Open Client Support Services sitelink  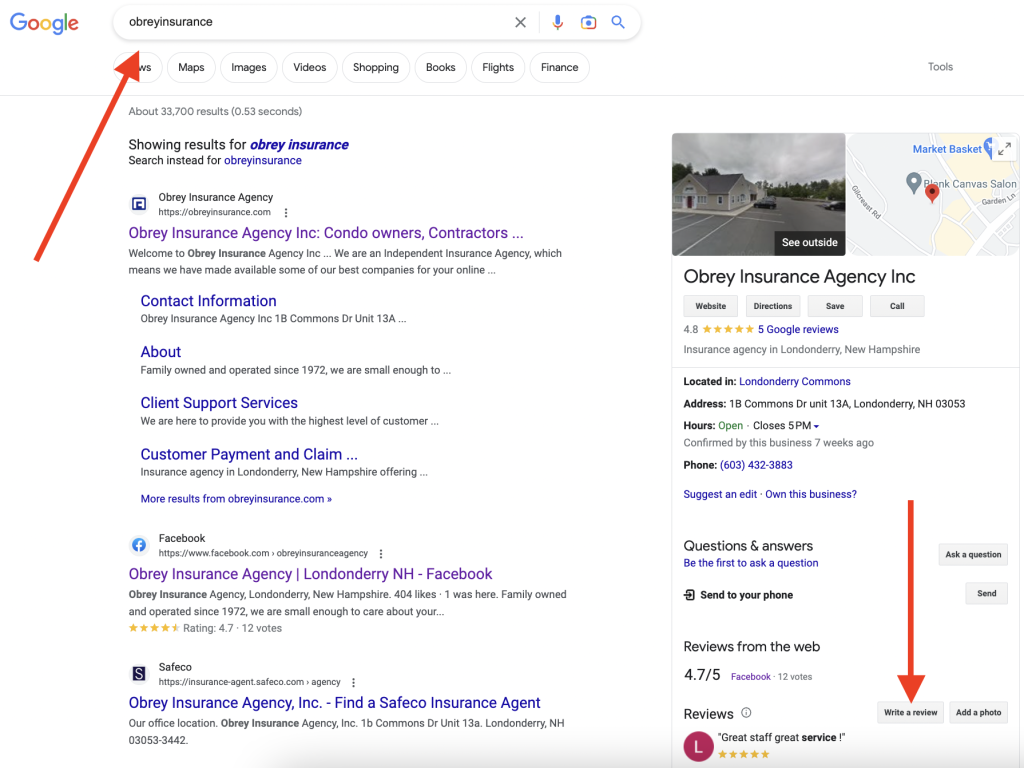pos(219,403)
